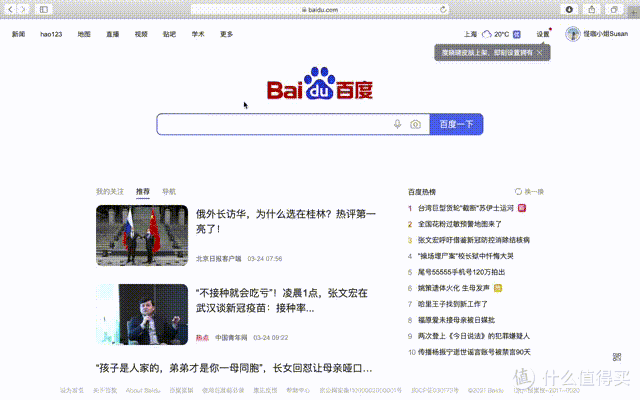The image size is (640, 400).
Task: Click the camera image search icon
Action: (x=416, y=124)
